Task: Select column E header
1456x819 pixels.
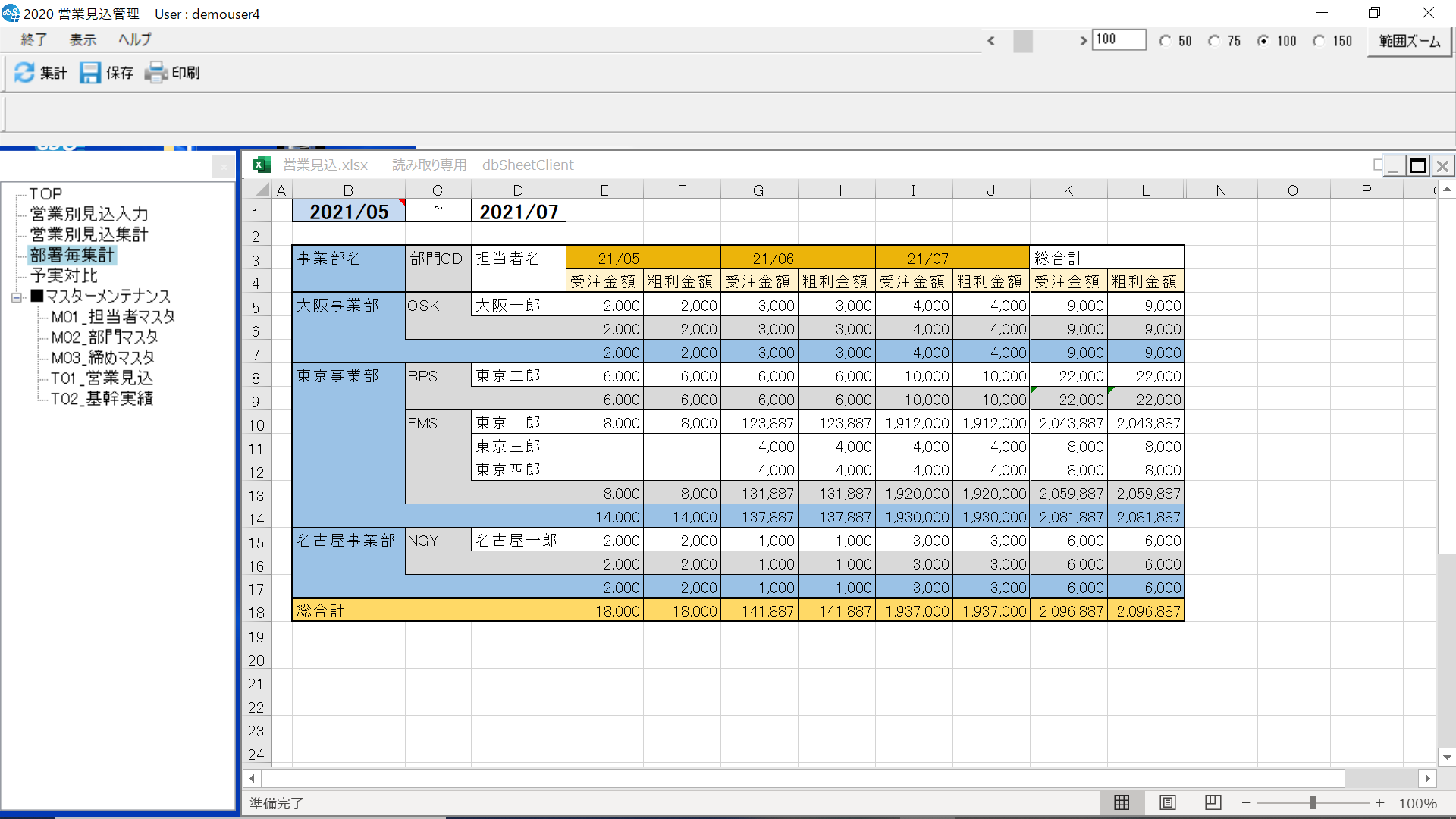Action: click(x=604, y=190)
